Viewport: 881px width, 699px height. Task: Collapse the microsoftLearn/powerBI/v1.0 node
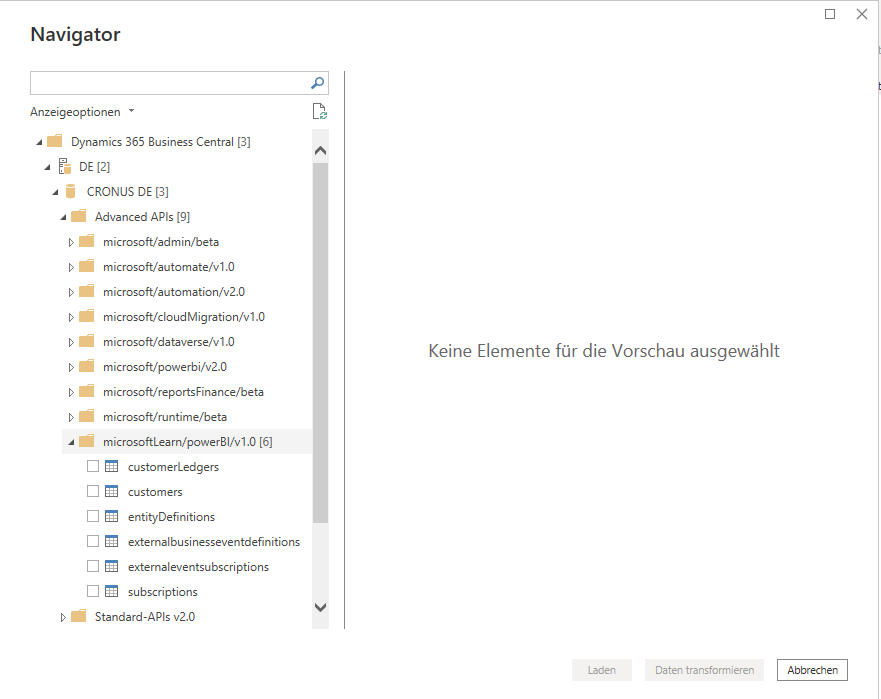coord(71,442)
